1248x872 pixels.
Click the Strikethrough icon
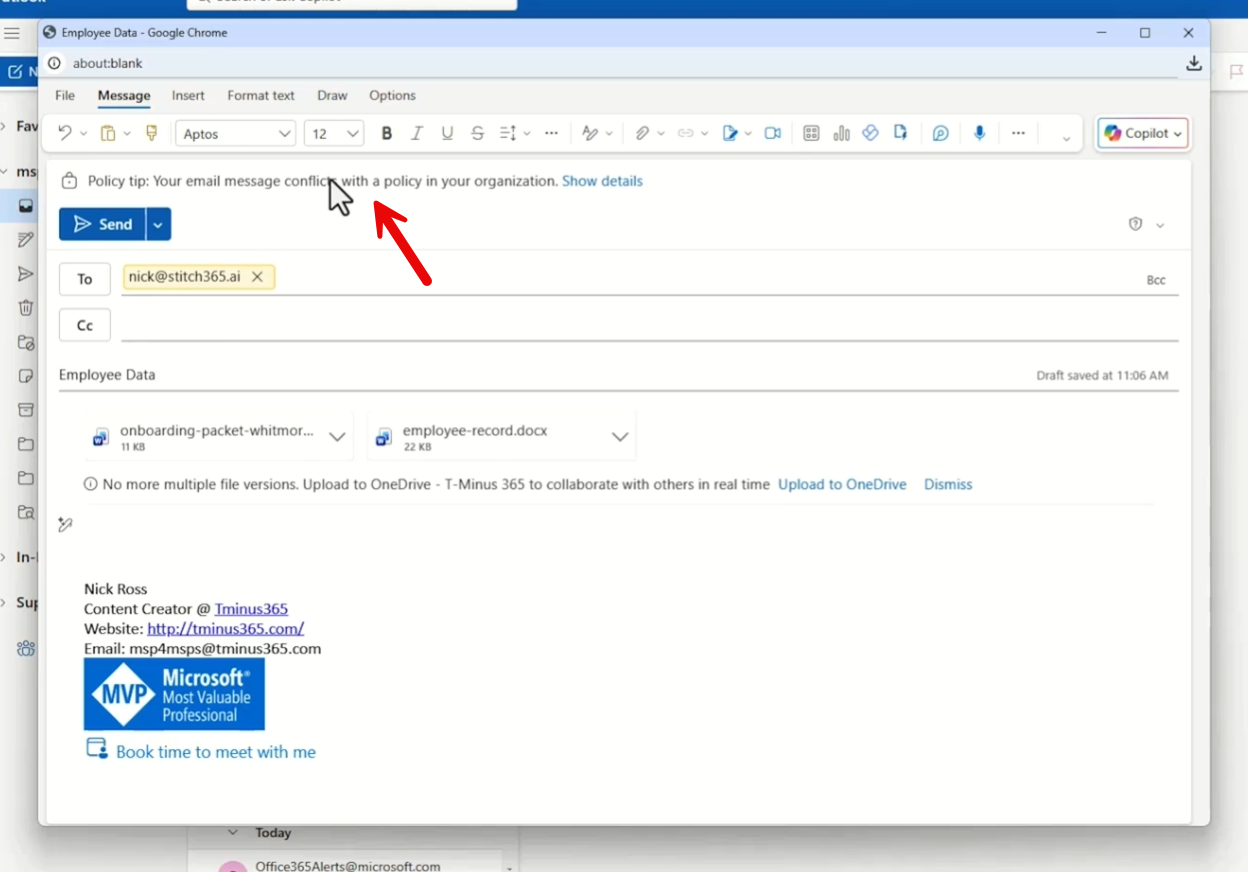pos(477,134)
